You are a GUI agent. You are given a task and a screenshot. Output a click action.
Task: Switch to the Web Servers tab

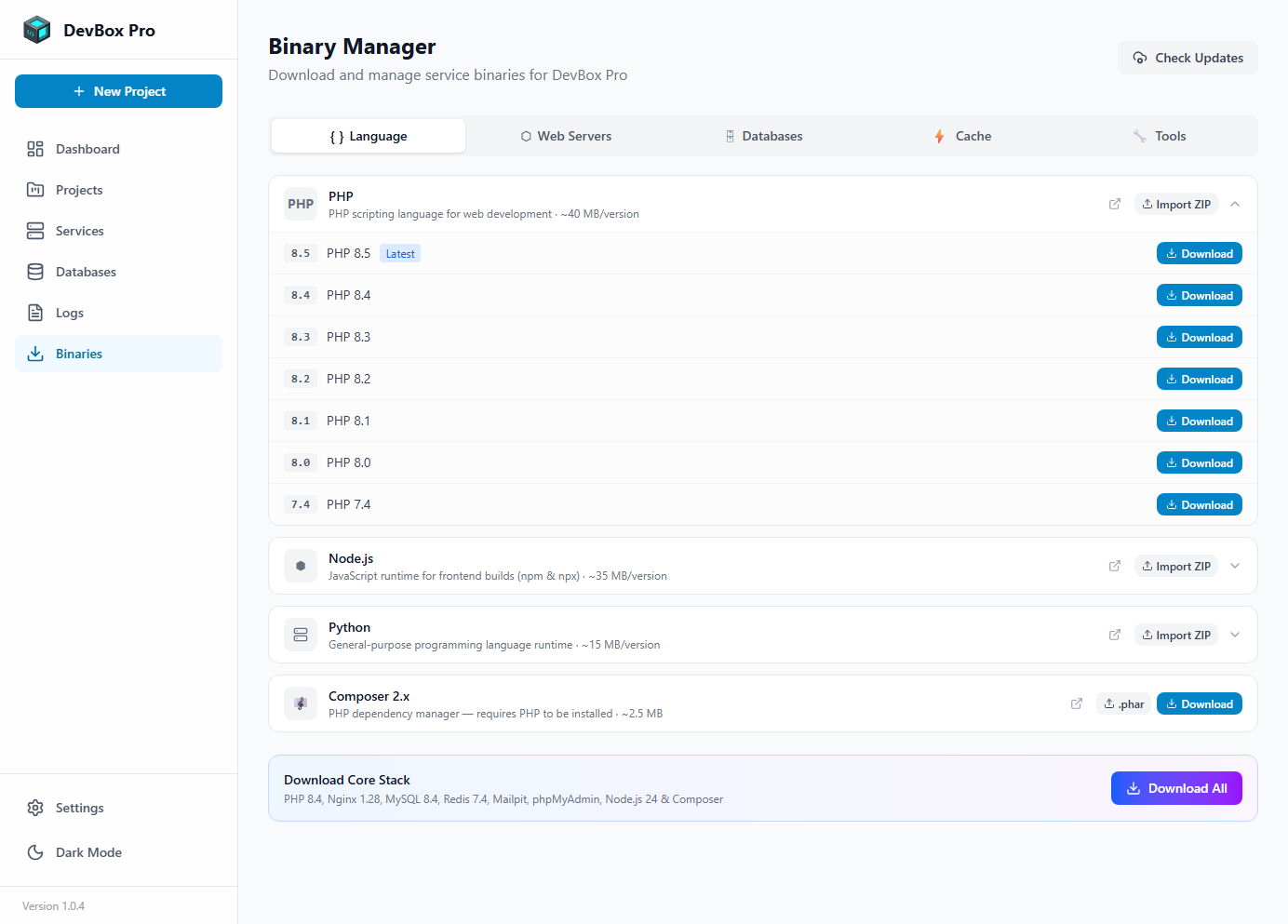click(566, 136)
